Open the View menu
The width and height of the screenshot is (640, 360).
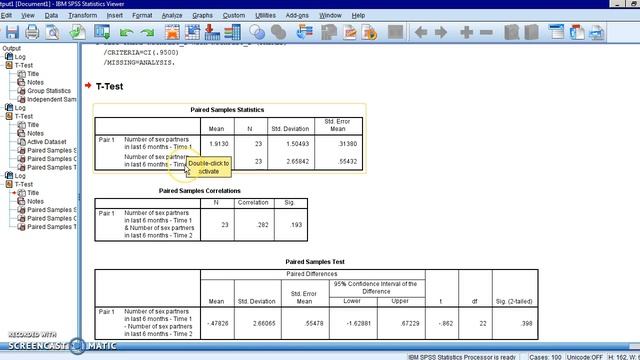[28, 16]
